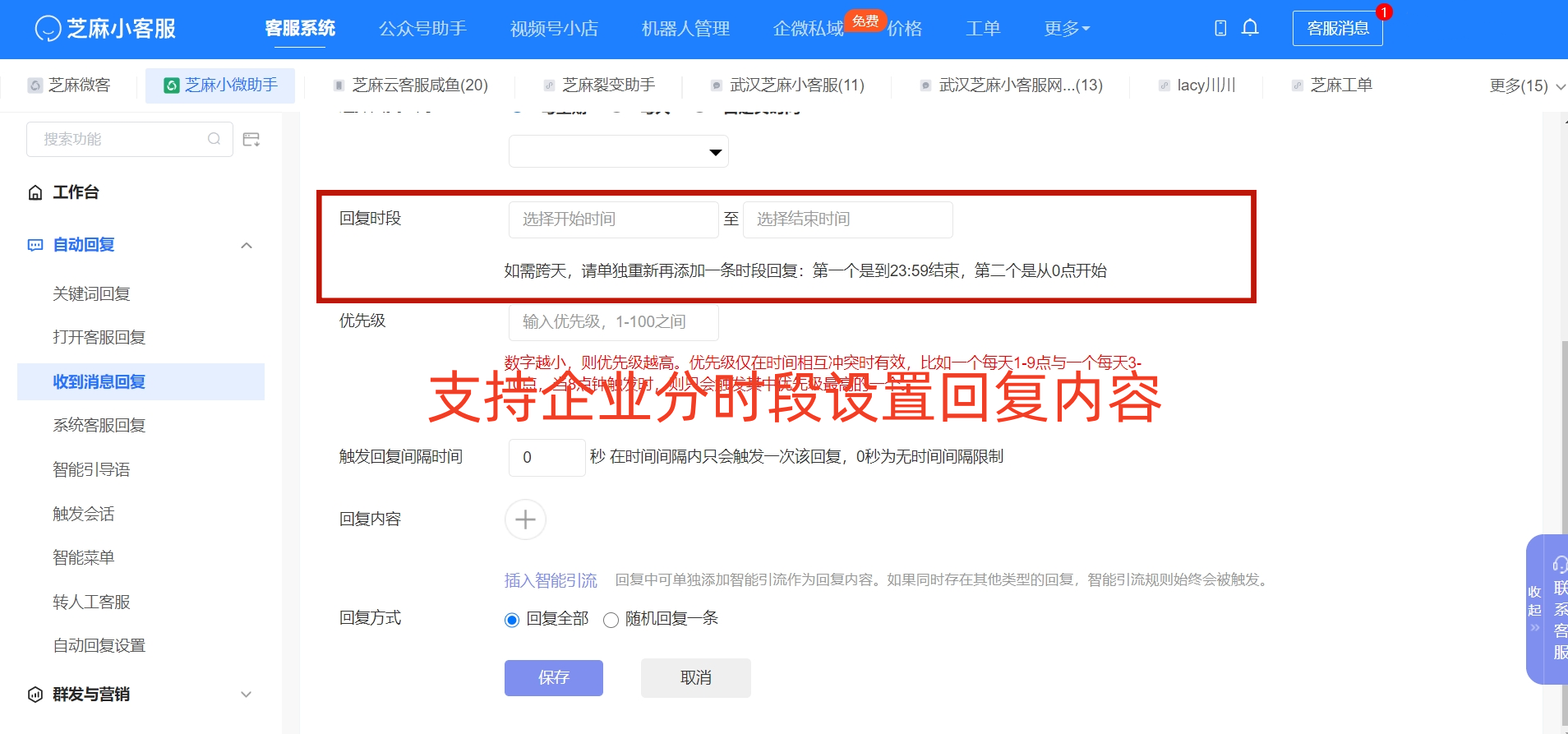Open 自动回复设置 in sidebar
Viewport: 1568px width, 734px height.
[99, 646]
